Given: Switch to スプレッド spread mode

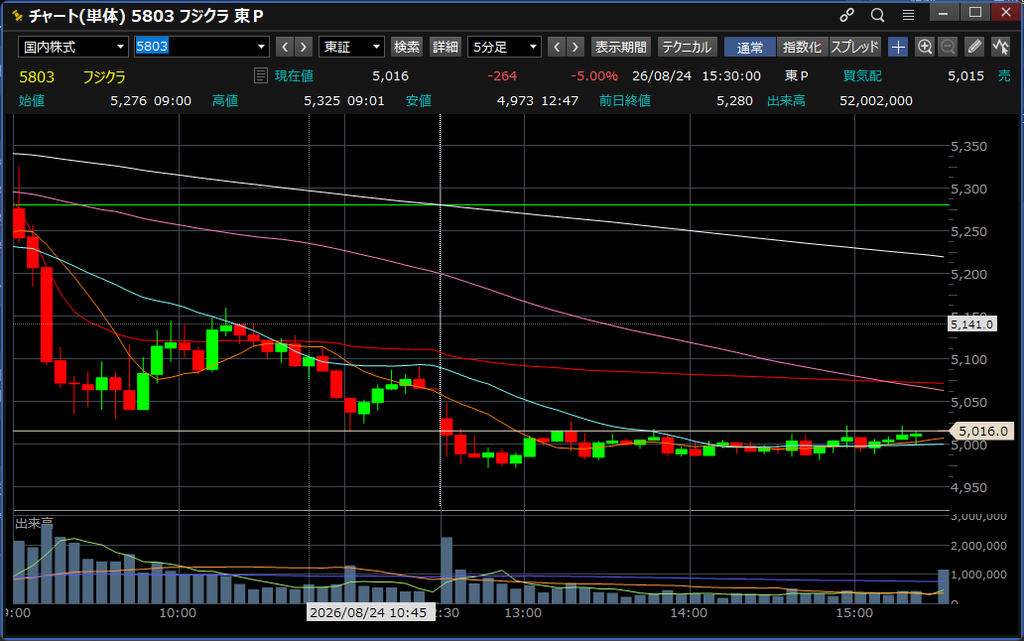Looking at the screenshot, I should pyautogui.click(x=855, y=47).
